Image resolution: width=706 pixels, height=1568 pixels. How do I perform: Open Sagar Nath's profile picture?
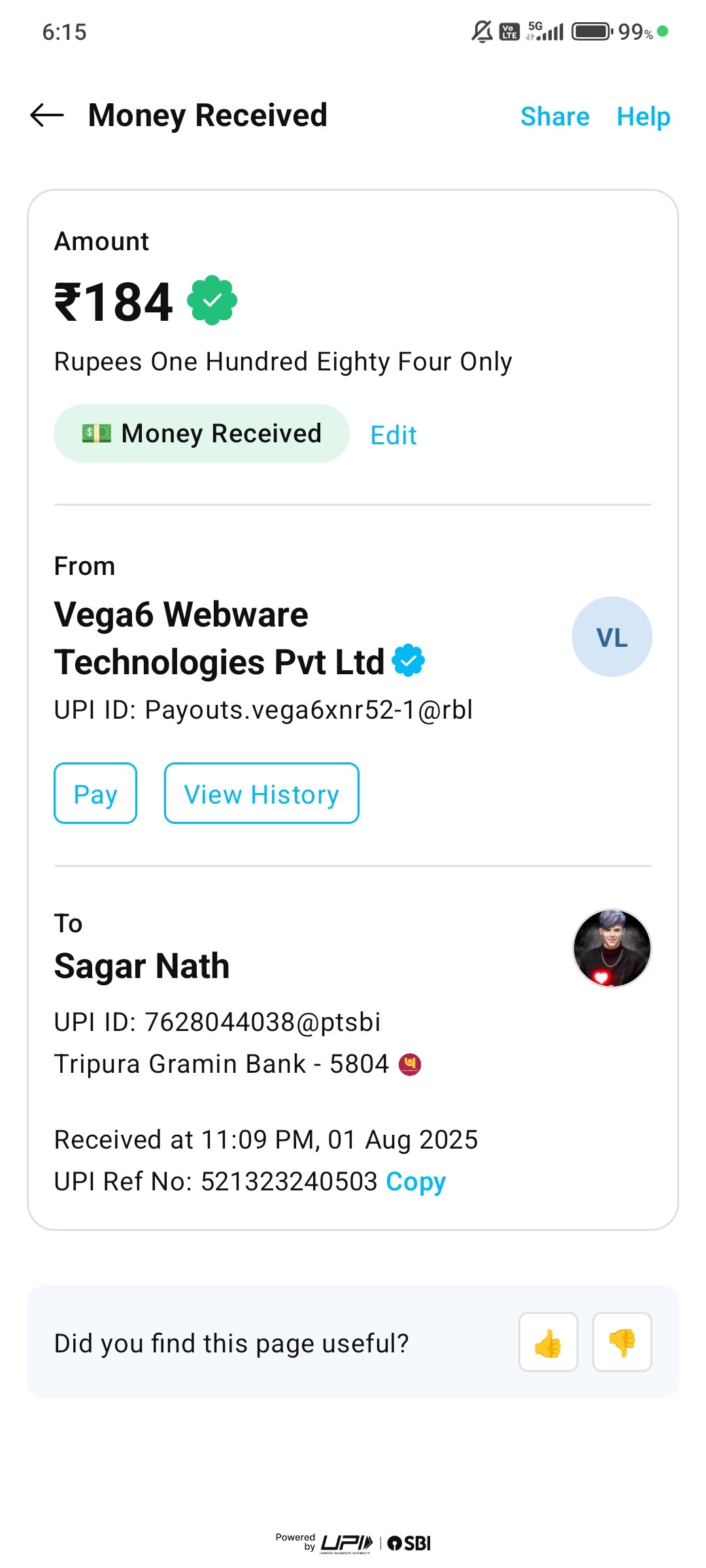click(612, 948)
